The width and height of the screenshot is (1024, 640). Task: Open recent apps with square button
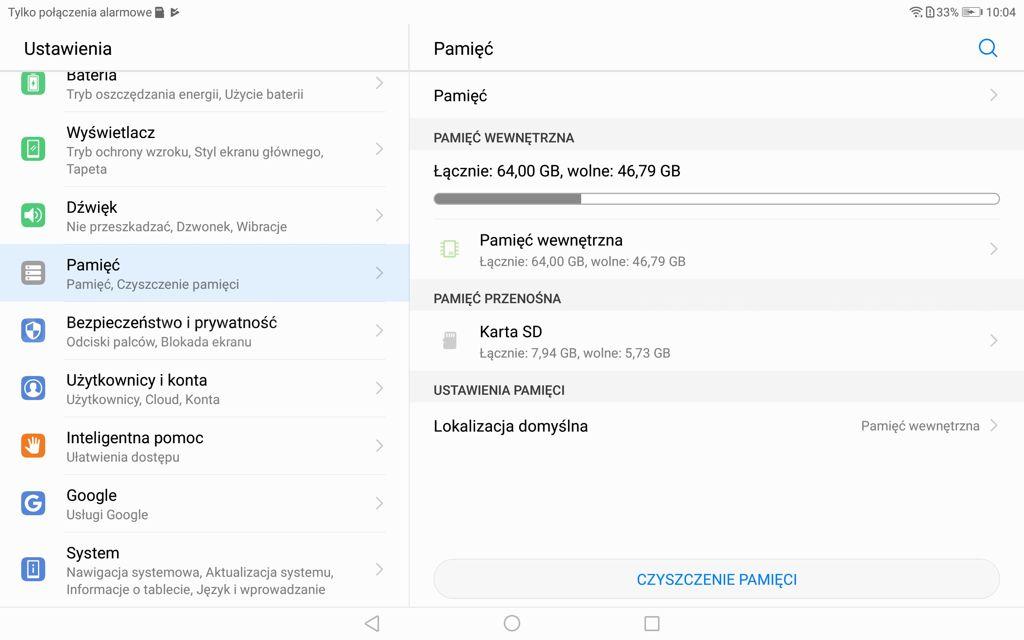click(652, 623)
